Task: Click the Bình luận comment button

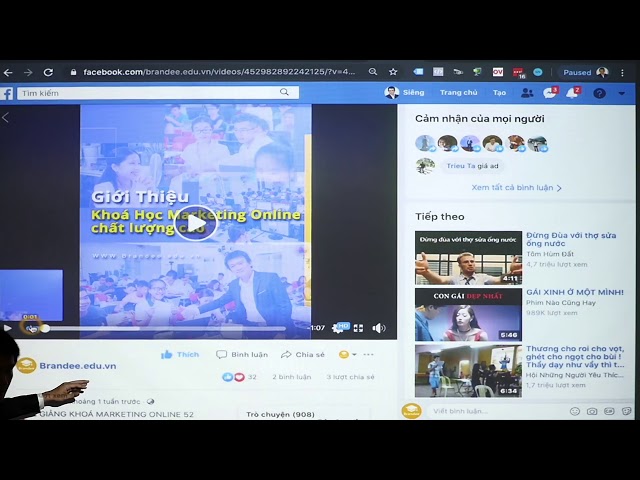Action: pos(242,354)
